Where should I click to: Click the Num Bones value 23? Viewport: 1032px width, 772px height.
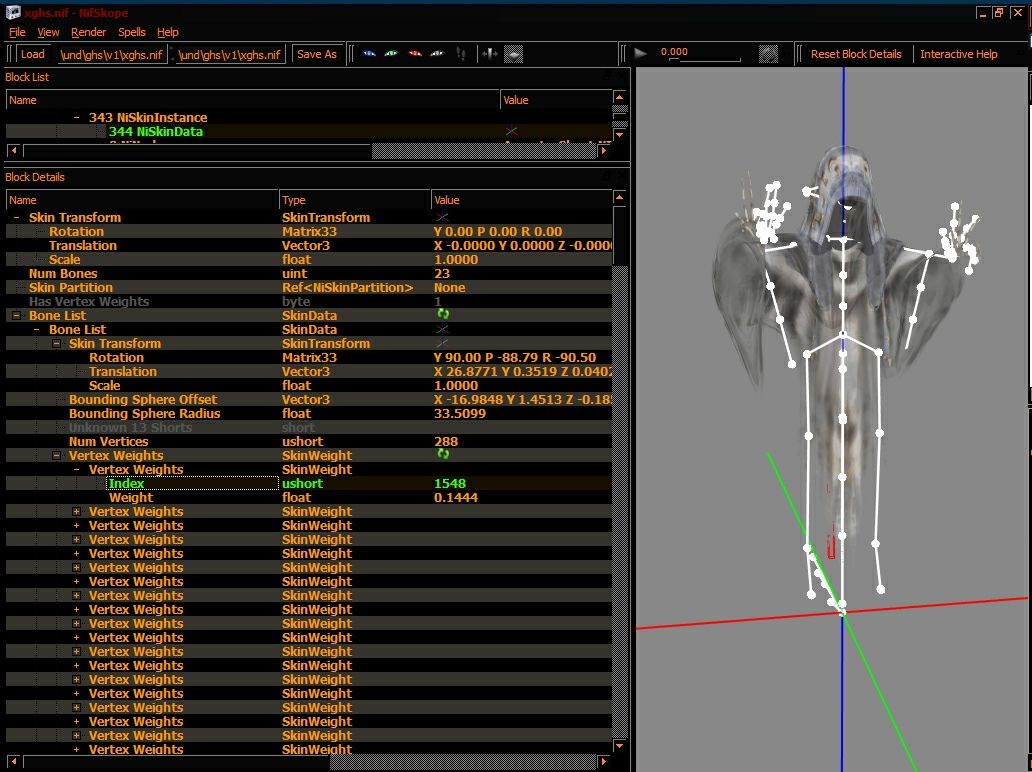(x=442, y=273)
